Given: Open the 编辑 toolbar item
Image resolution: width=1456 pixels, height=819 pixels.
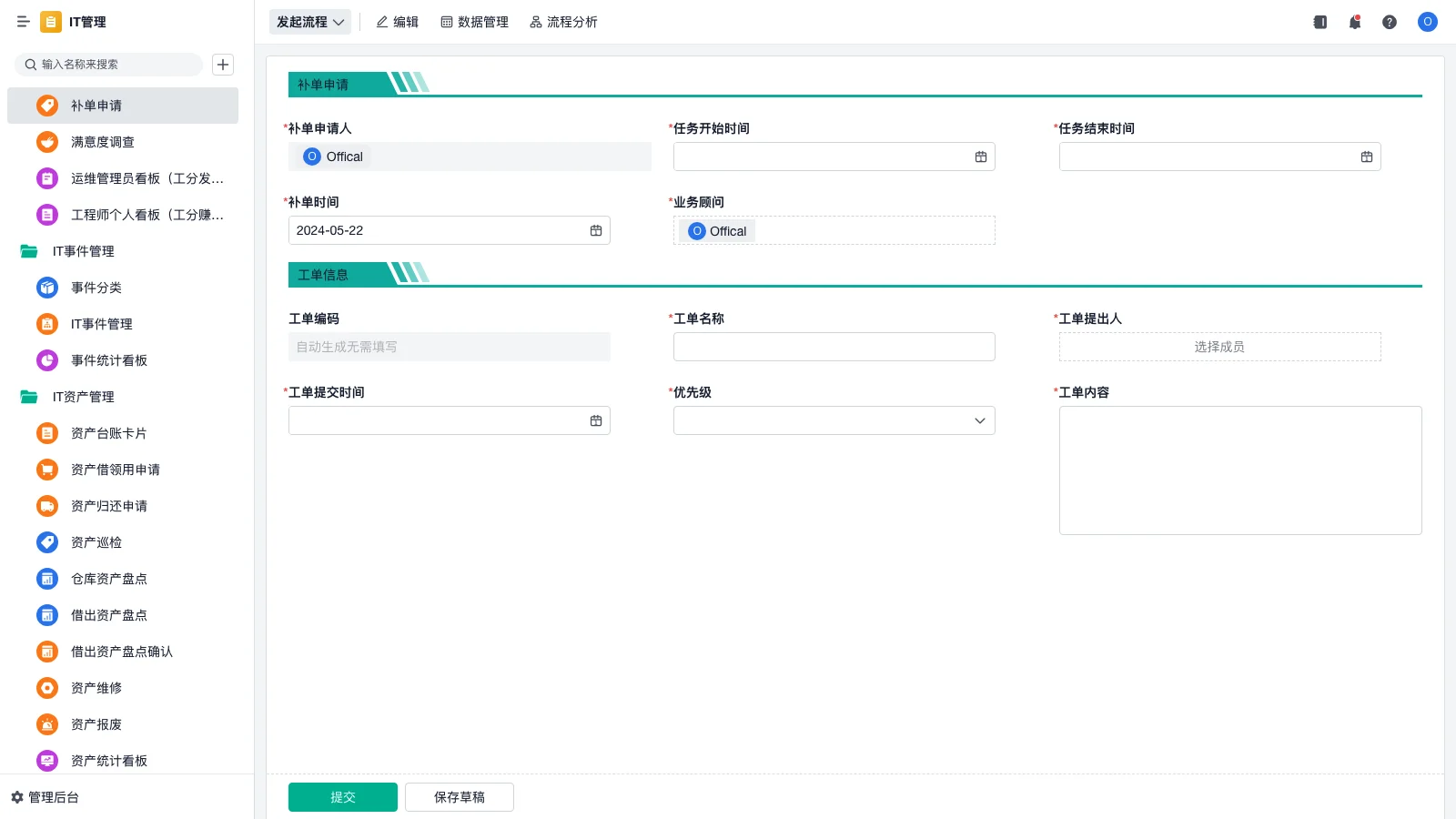Looking at the screenshot, I should pyautogui.click(x=397, y=22).
